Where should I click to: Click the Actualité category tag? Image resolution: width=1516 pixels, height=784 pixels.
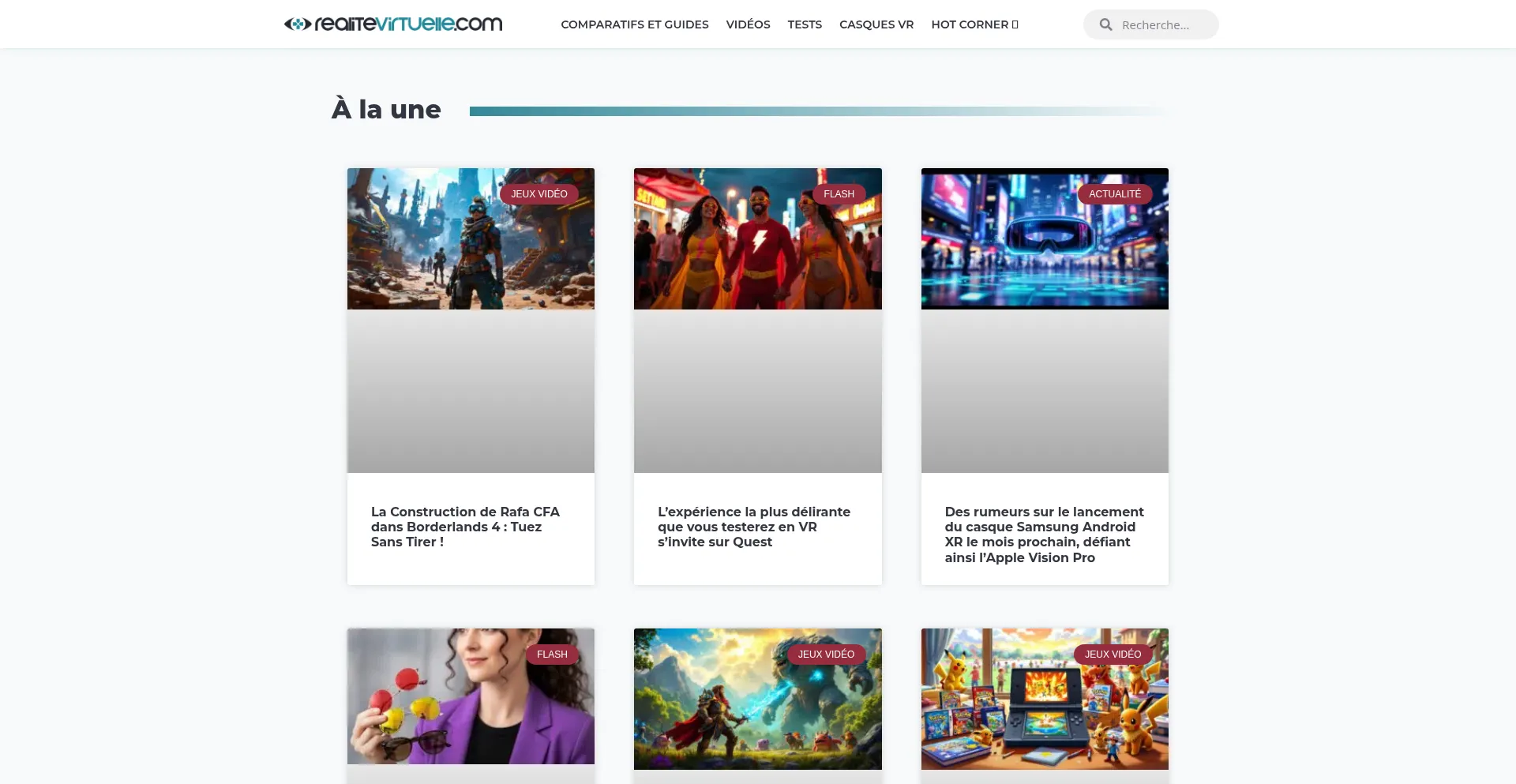[1115, 194]
